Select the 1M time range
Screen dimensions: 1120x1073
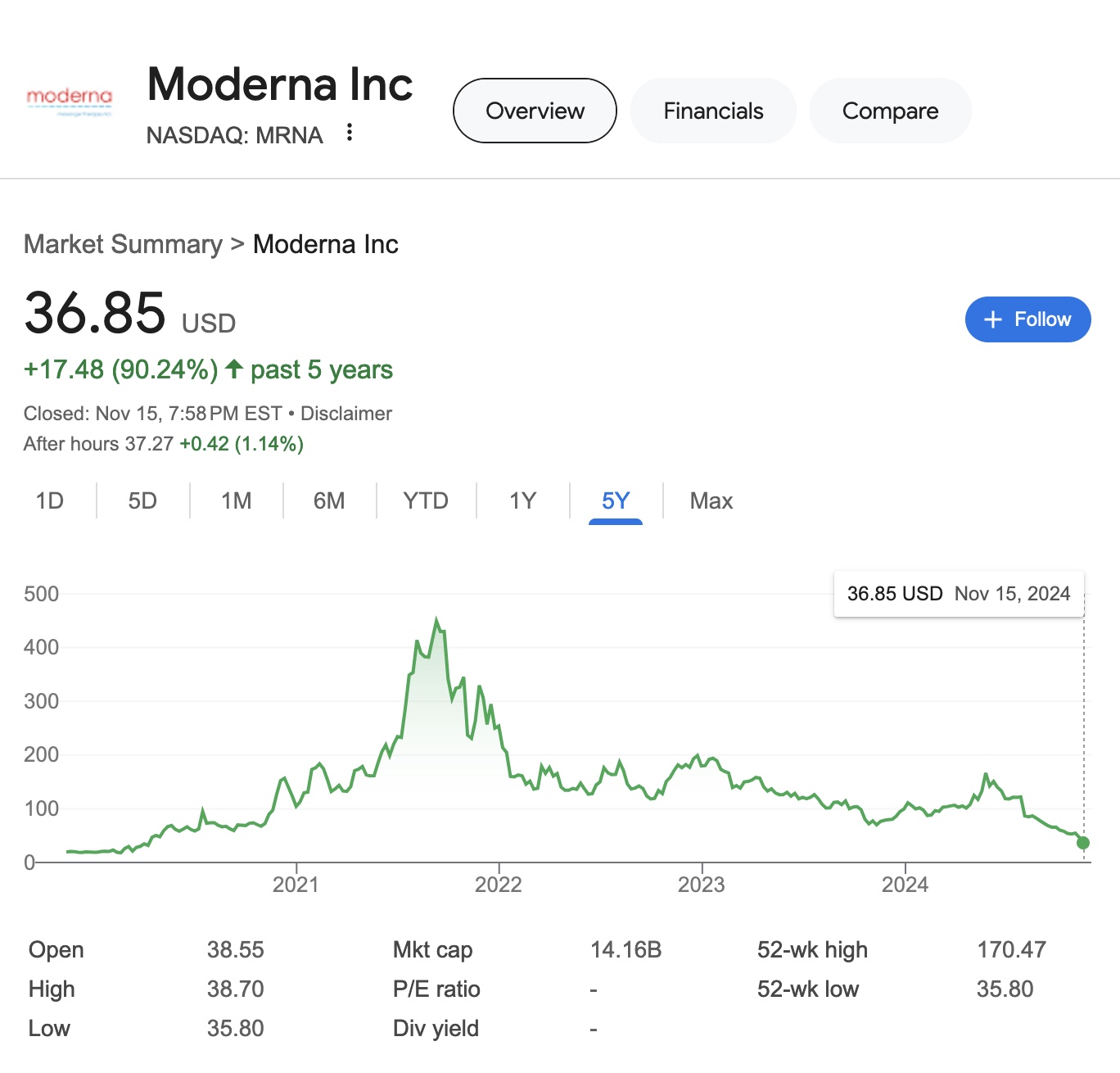pos(236,500)
